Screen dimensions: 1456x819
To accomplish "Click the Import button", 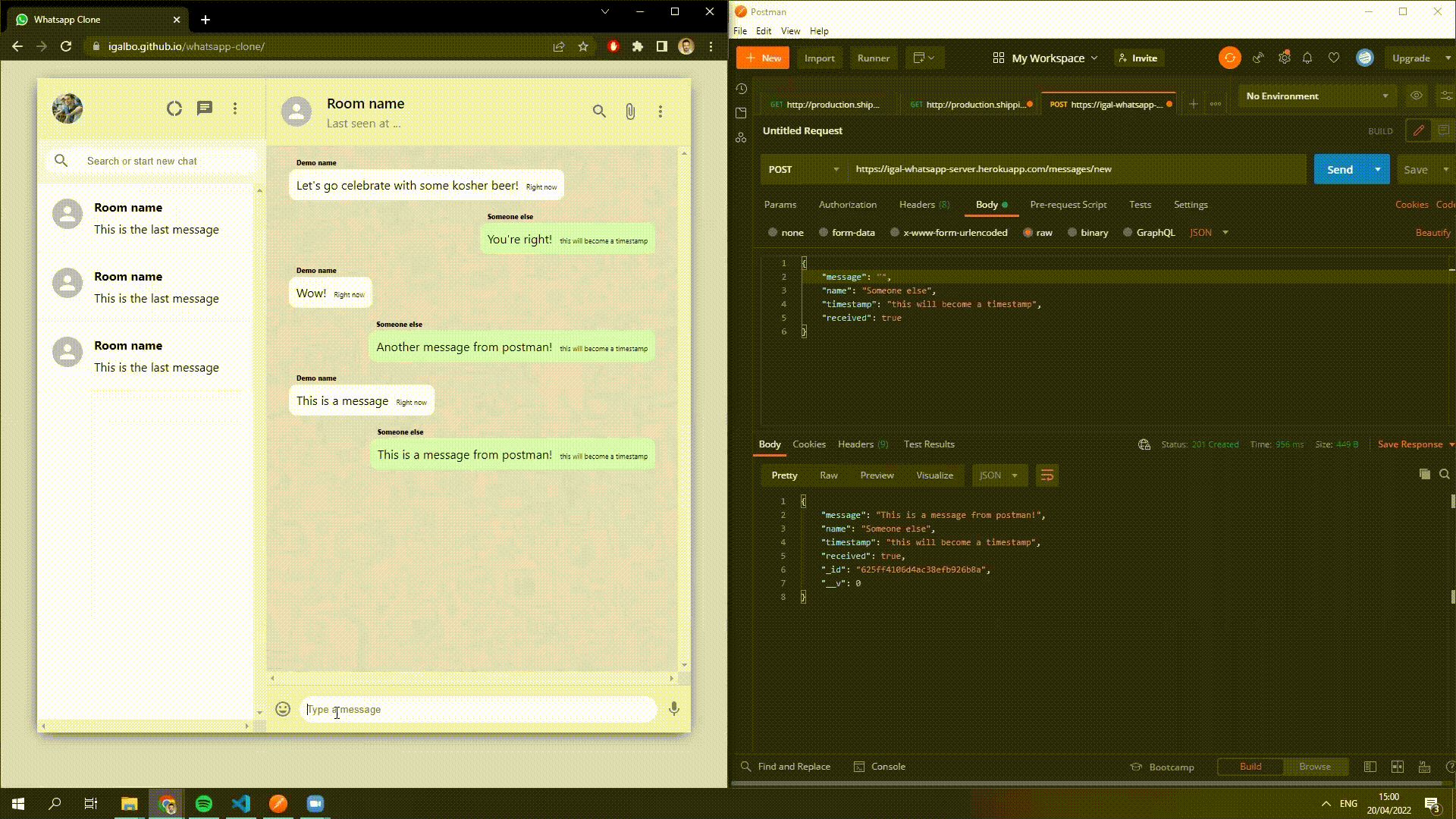I will coord(819,58).
